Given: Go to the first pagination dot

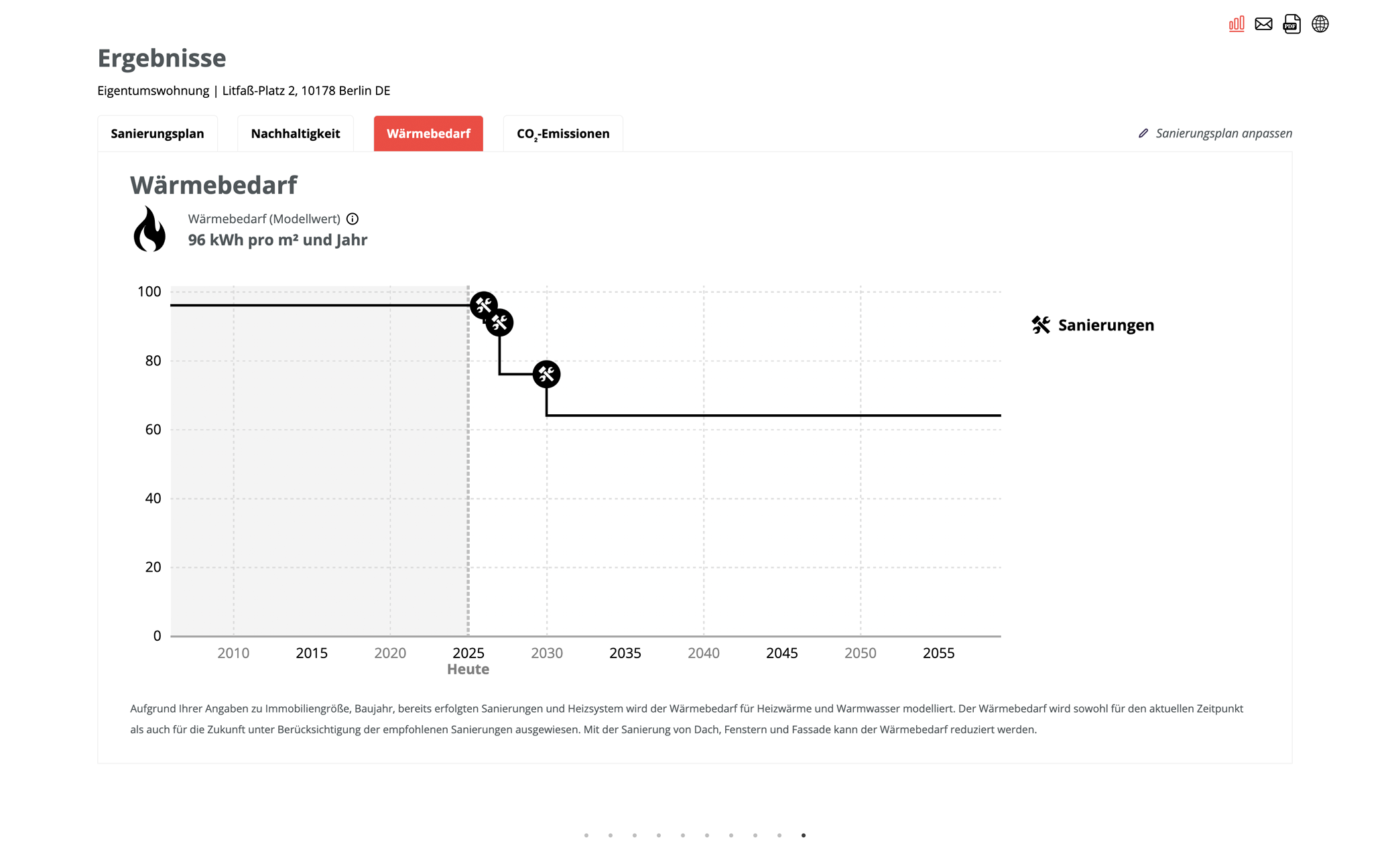Looking at the screenshot, I should [586, 835].
